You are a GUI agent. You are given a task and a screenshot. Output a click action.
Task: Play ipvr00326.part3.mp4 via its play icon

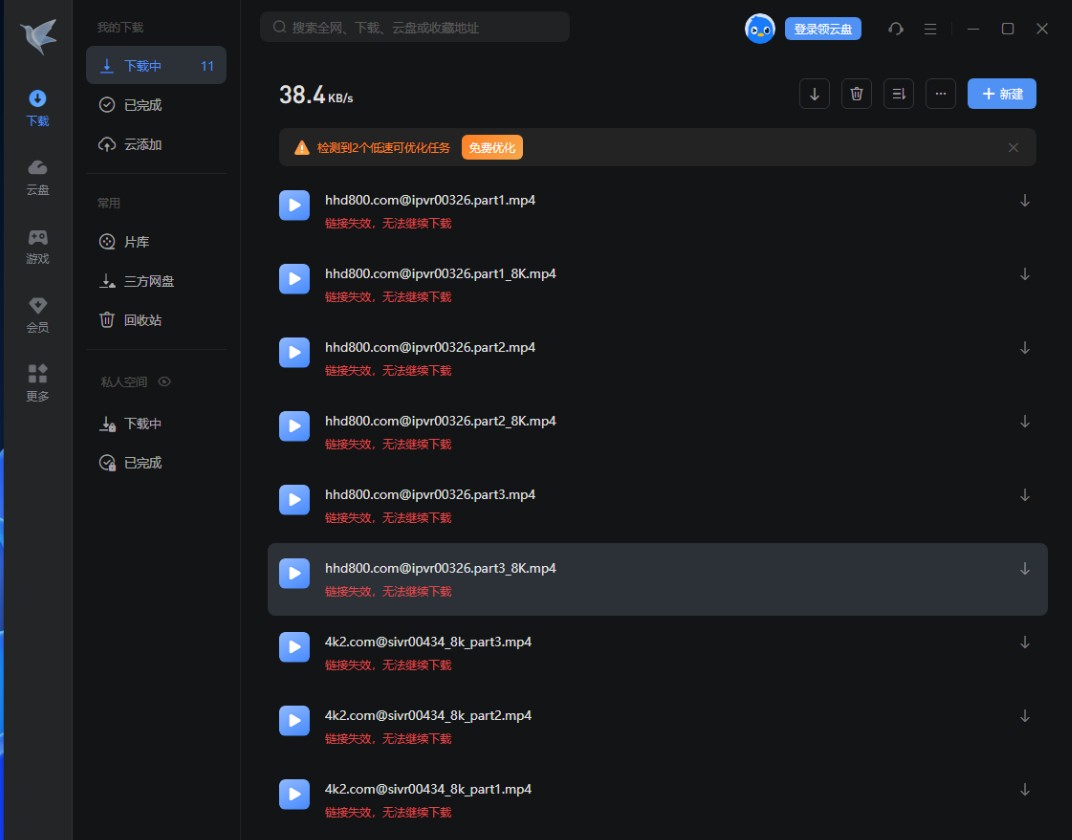click(x=295, y=500)
